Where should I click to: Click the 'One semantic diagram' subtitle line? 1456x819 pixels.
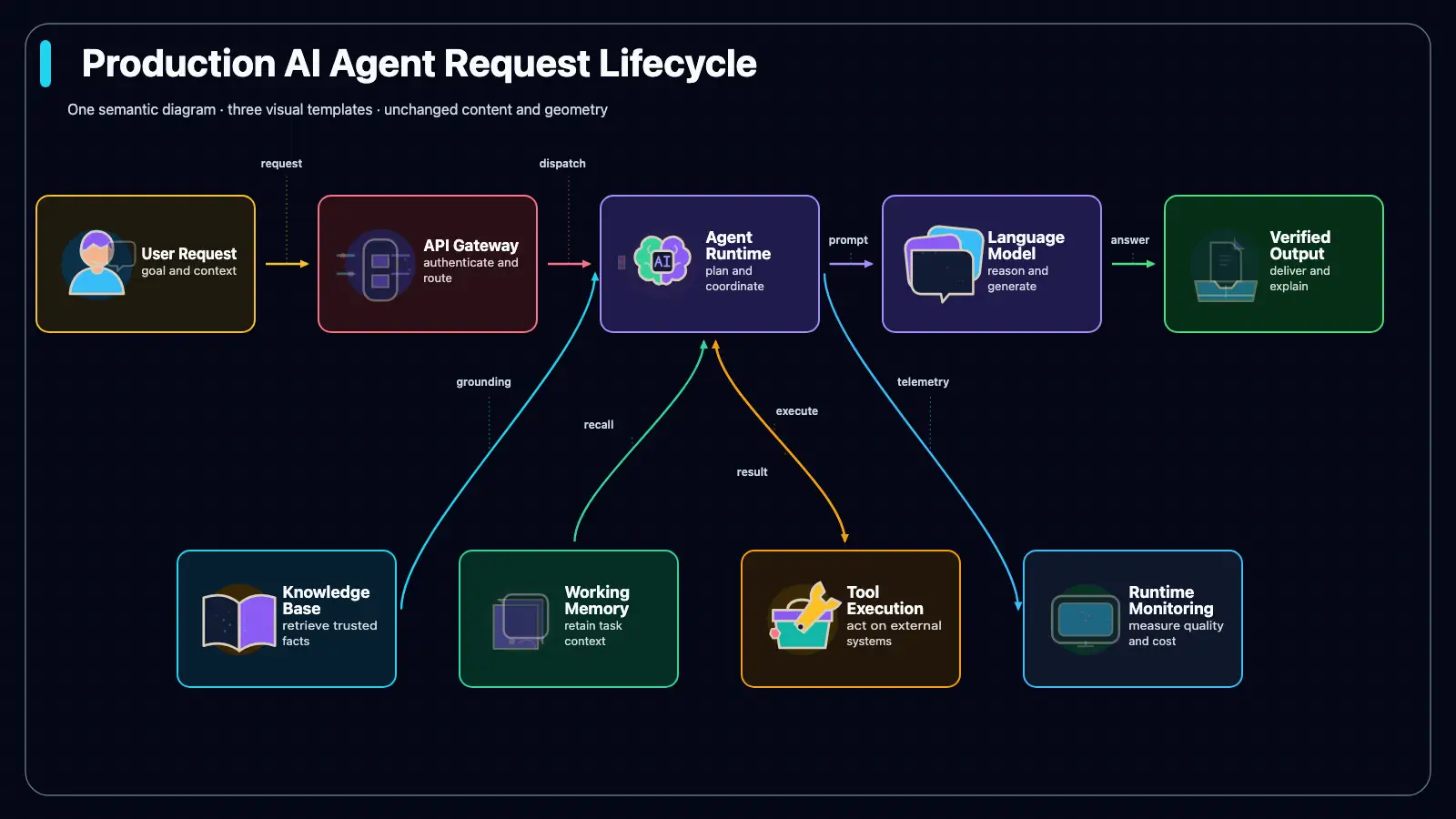(338, 109)
